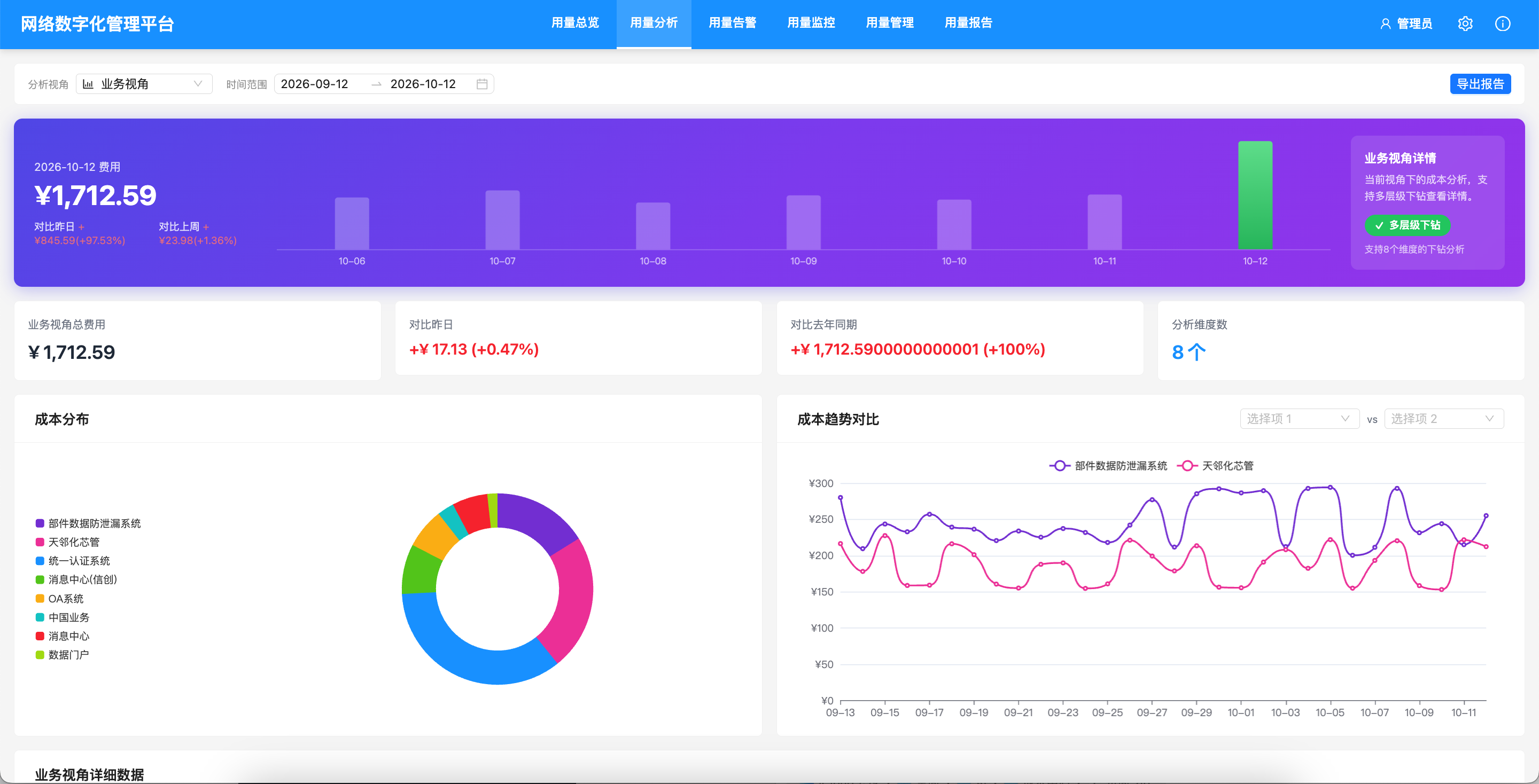Viewport: 1539px width, 784px height.
Task: Toggle 消息中心 red legend item
Action: [62, 636]
